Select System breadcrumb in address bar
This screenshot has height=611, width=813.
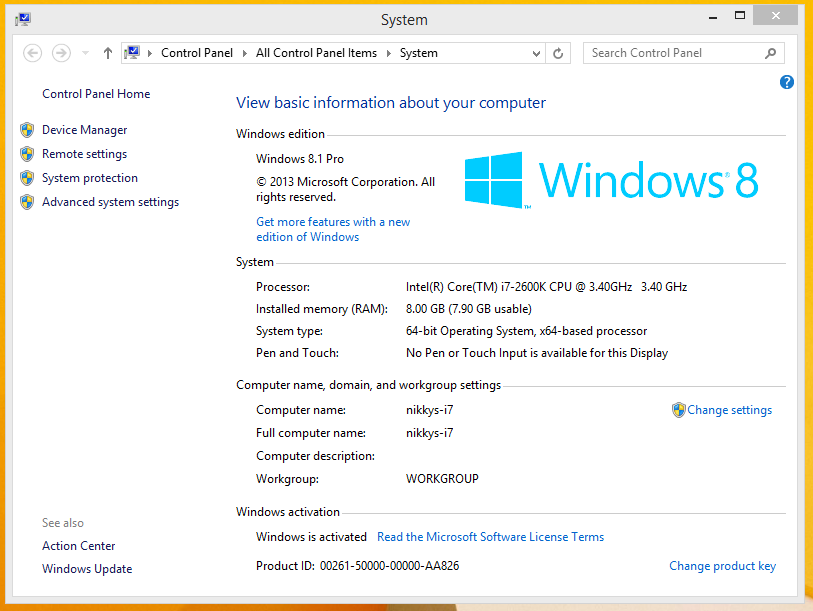tap(418, 53)
